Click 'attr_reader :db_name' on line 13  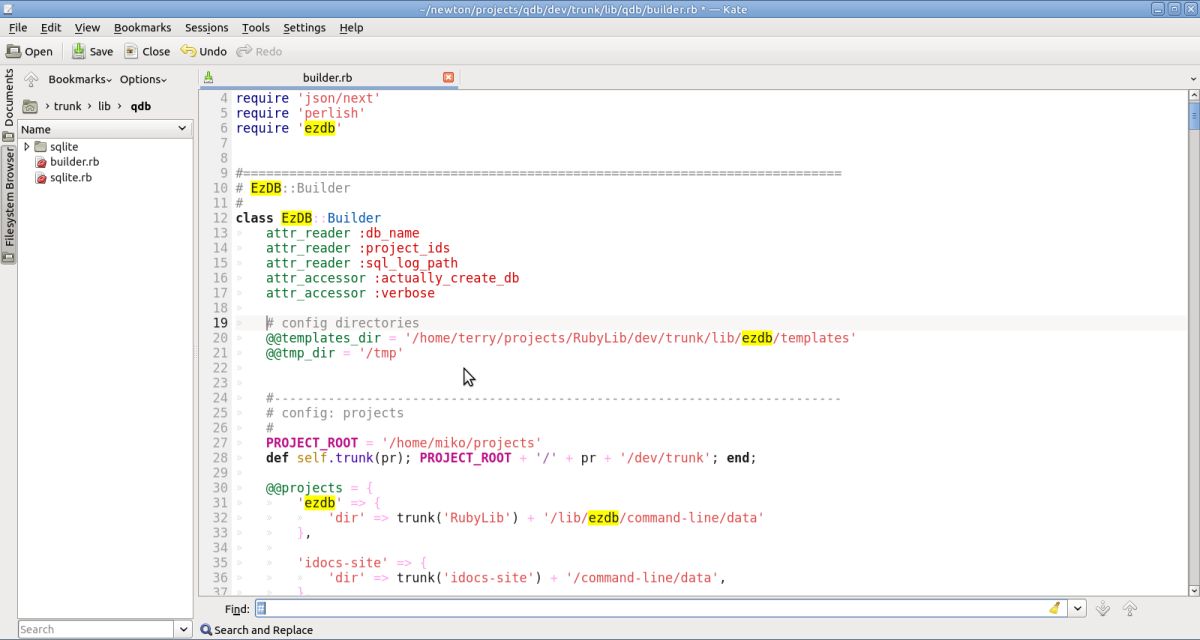[x=342, y=233]
